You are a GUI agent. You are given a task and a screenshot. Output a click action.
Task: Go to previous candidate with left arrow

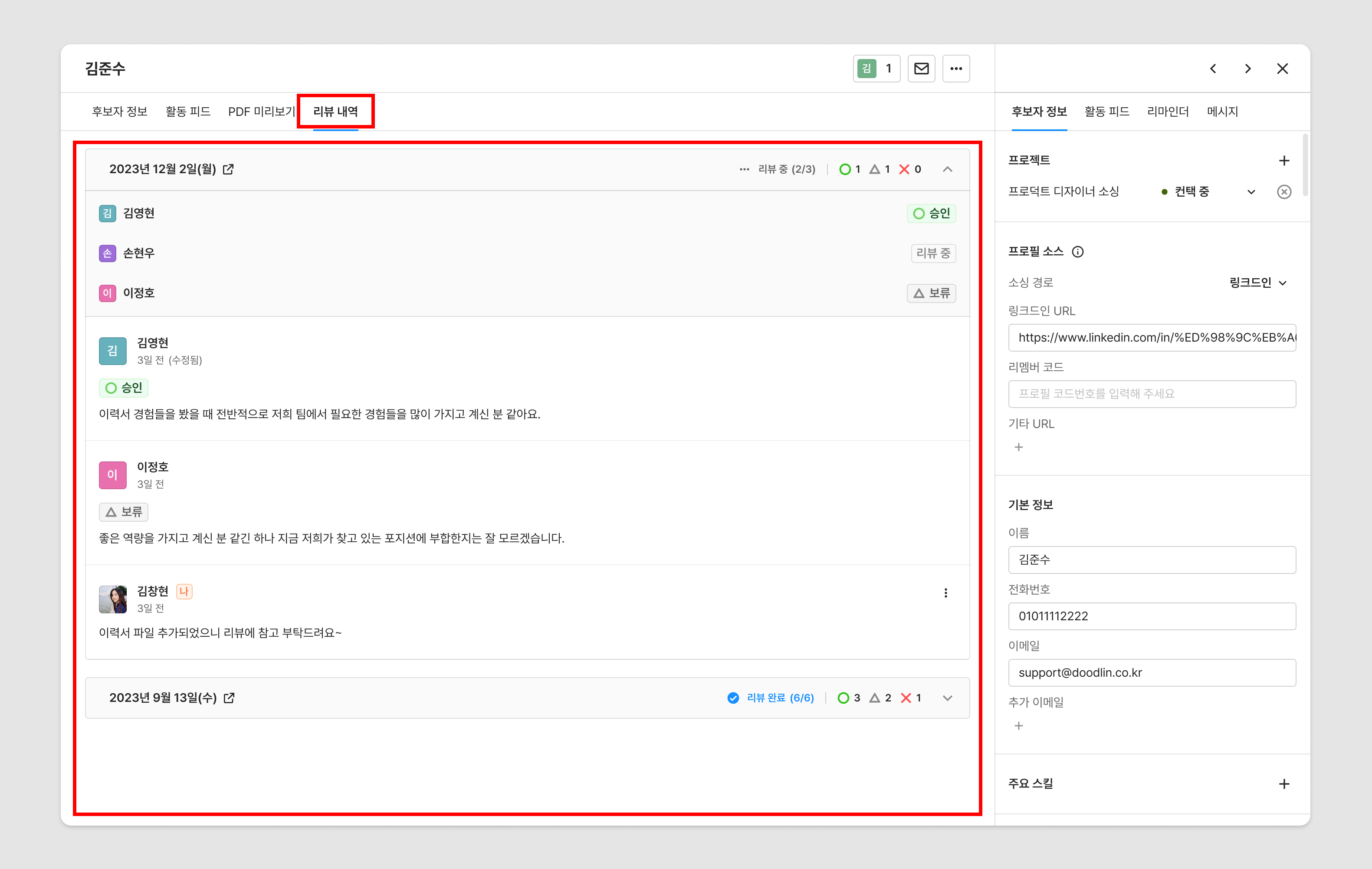tap(1213, 69)
